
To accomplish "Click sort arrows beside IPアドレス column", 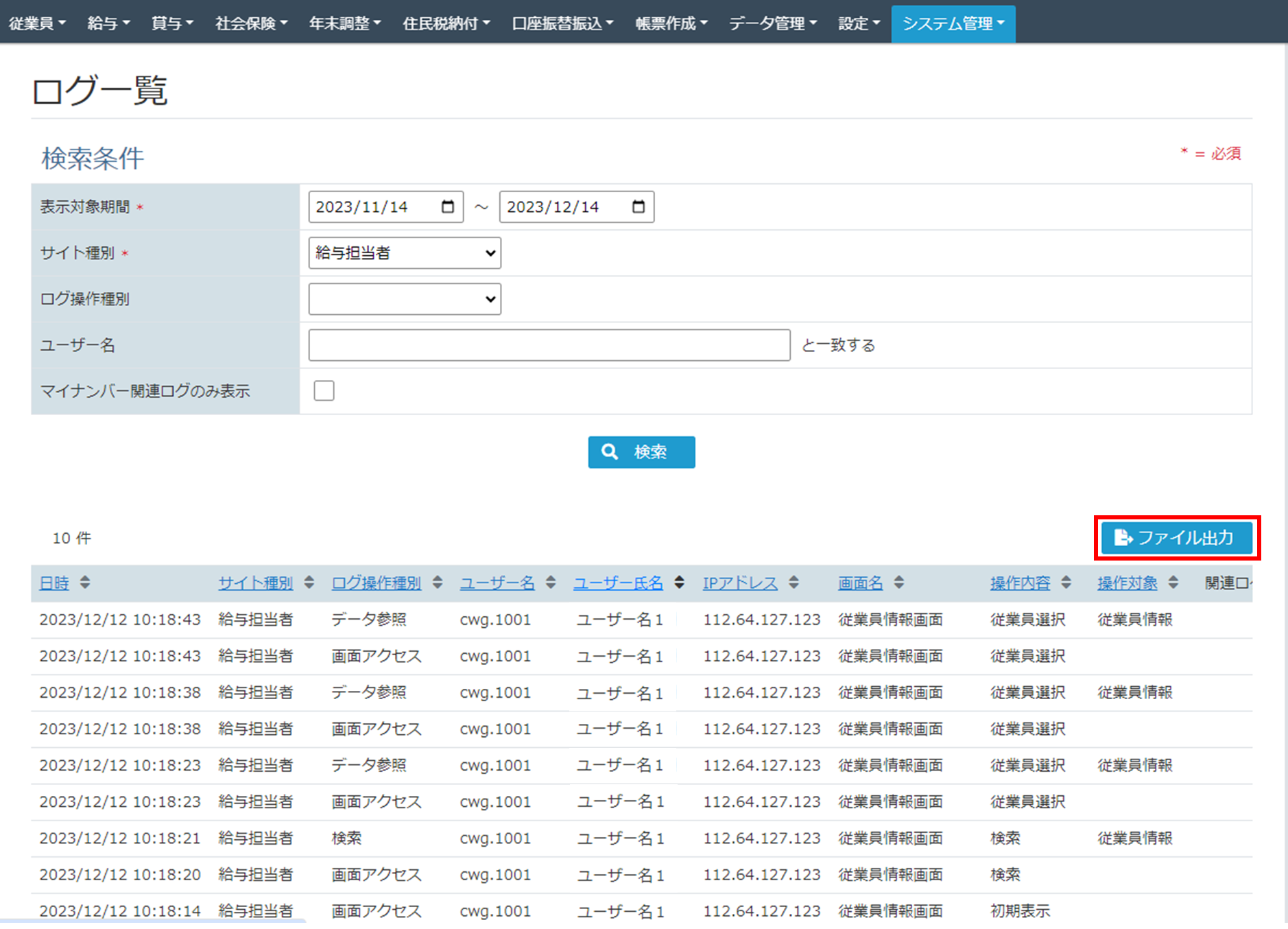I will [x=794, y=583].
